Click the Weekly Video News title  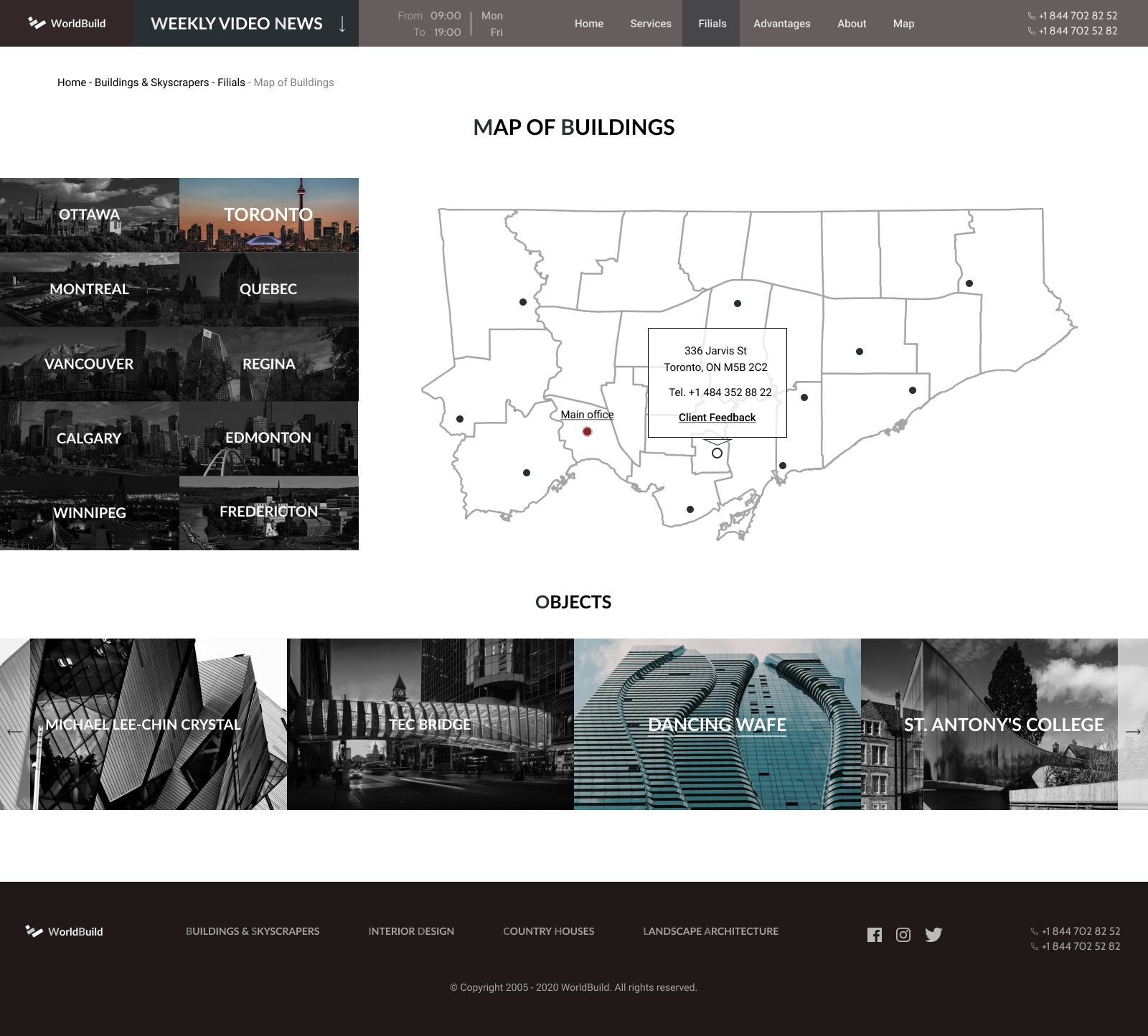click(237, 24)
